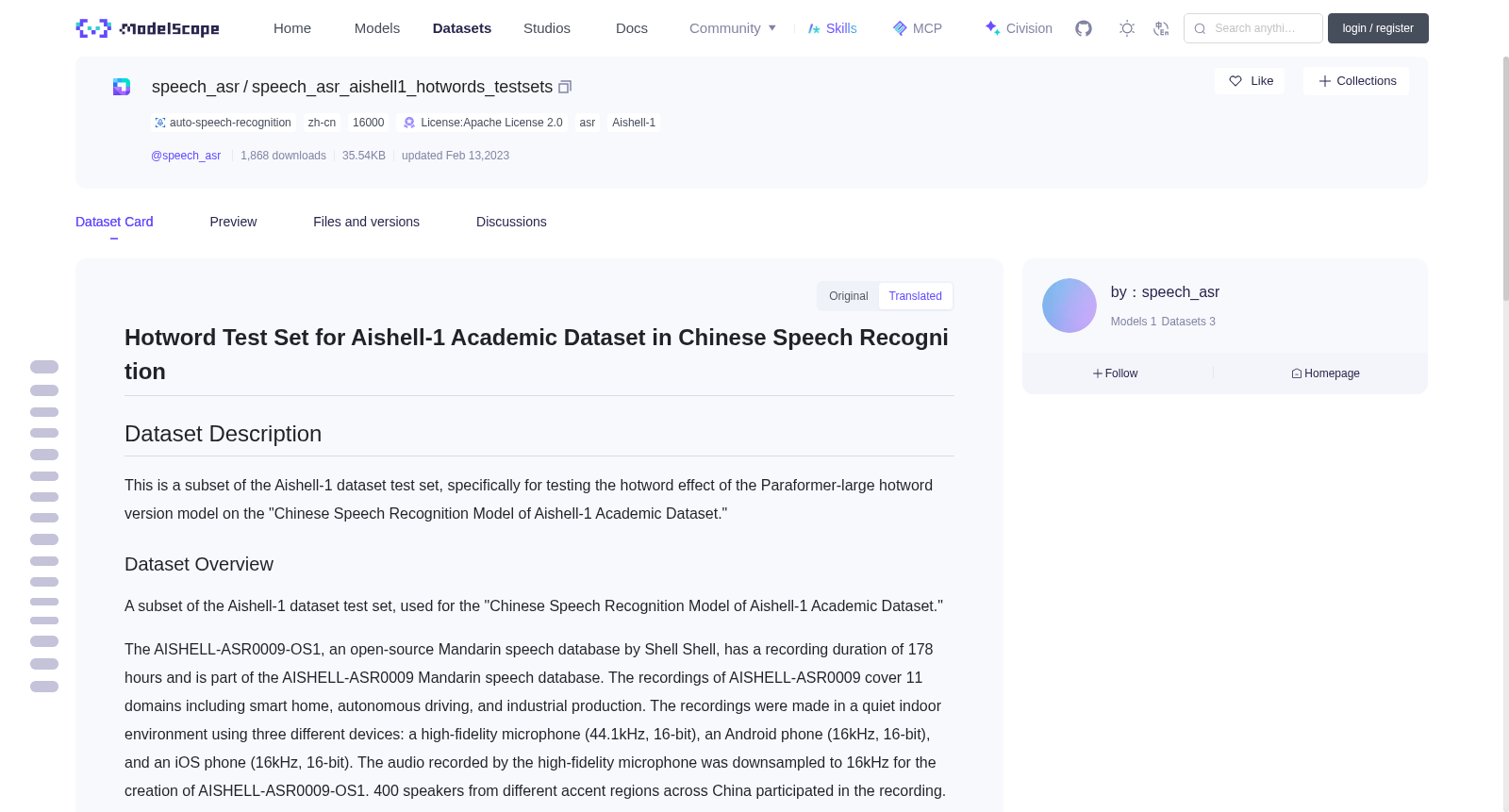Click the zh-cn language tag
Viewport: 1509px width, 812px height.
[322, 123]
